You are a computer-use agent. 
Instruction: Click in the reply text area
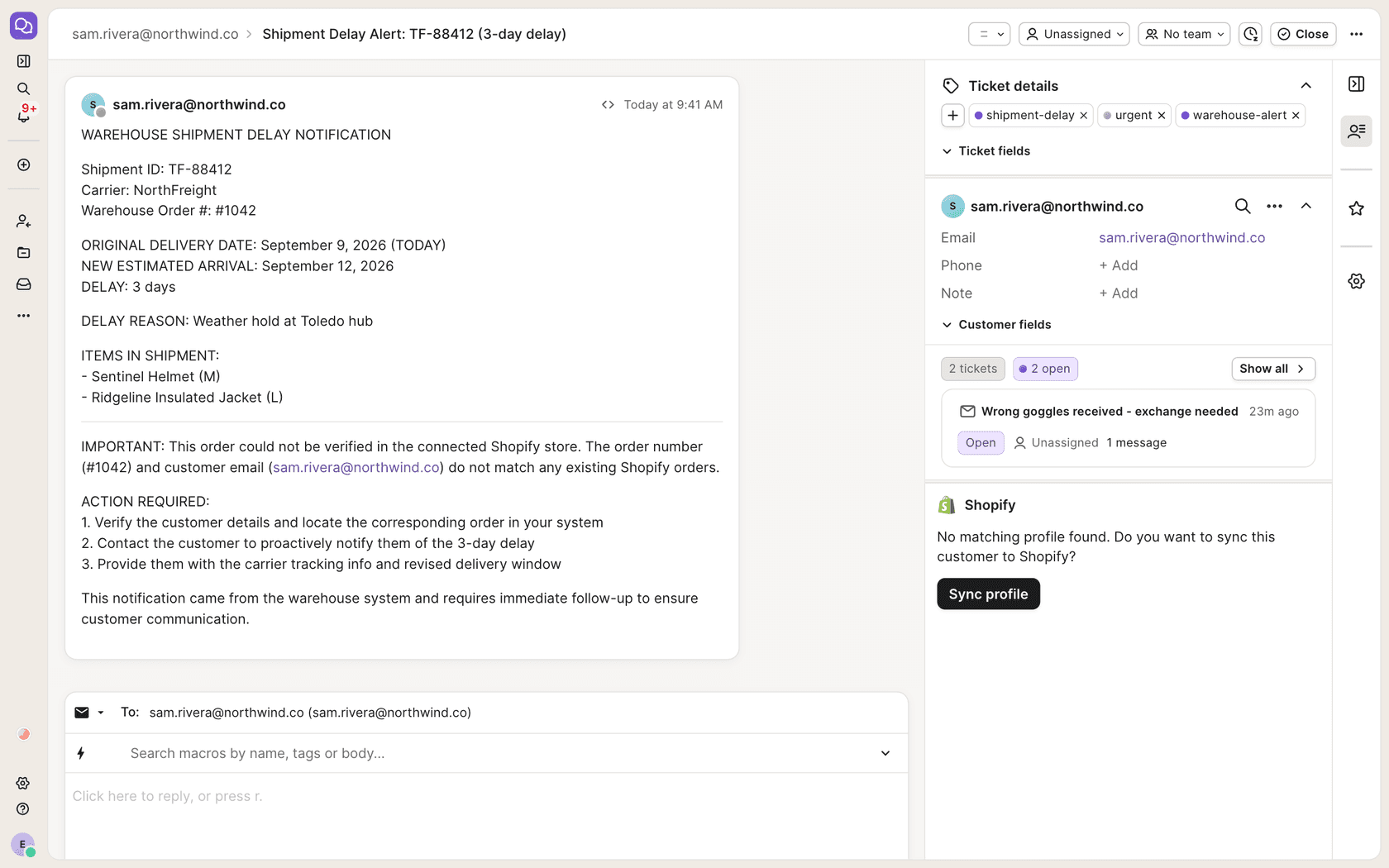(486, 817)
